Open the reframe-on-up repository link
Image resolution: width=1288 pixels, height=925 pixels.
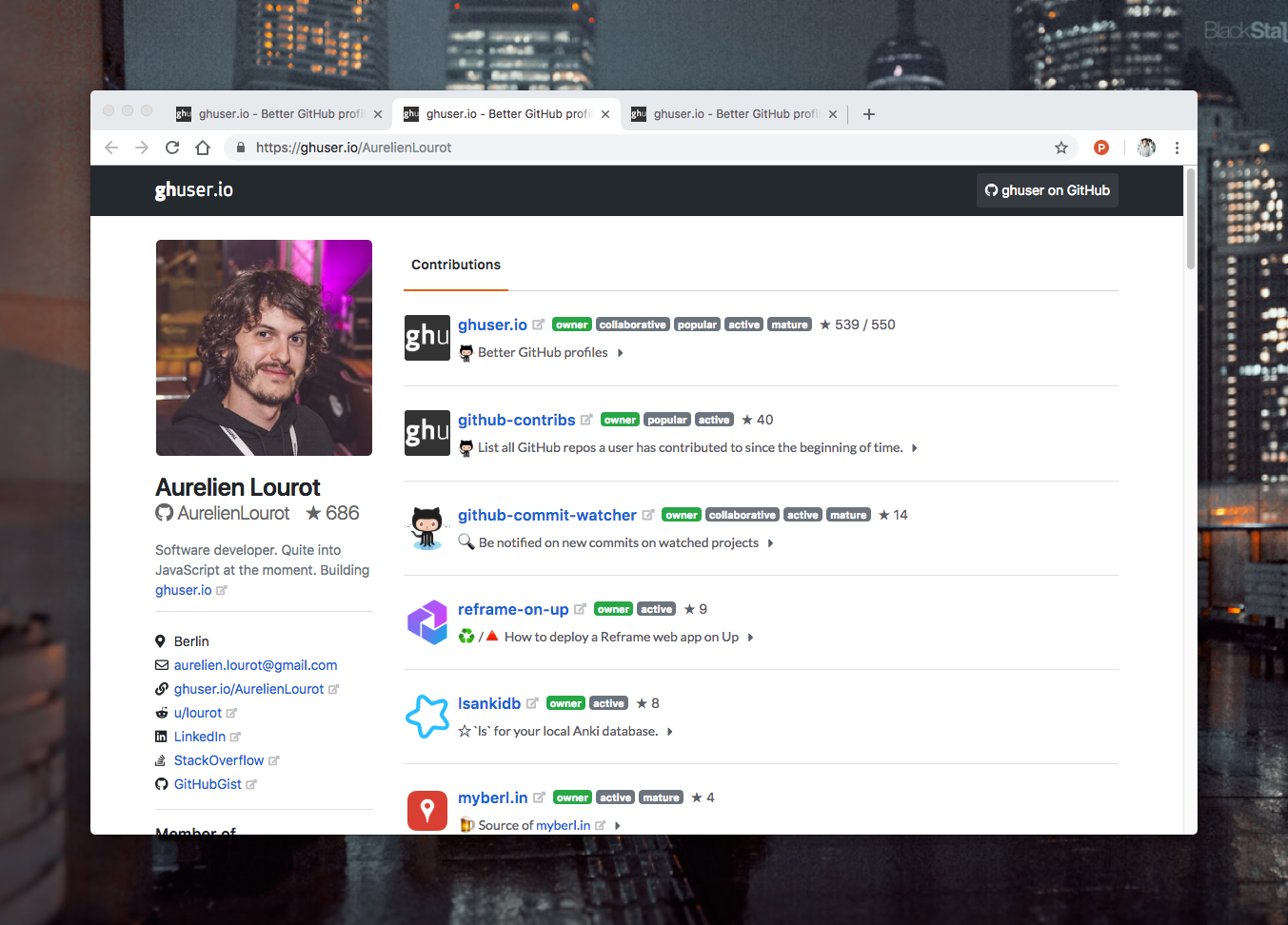(x=513, y=609)
